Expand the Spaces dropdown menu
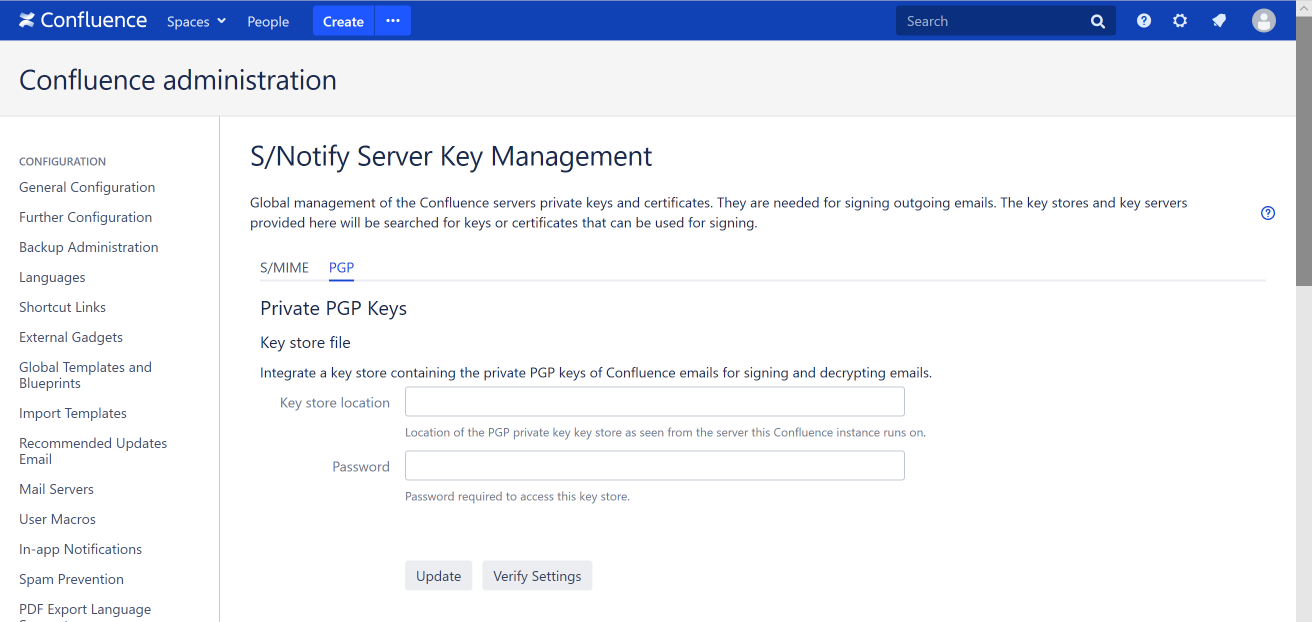This screenshot has height=622, width=1312. (196, 21)
